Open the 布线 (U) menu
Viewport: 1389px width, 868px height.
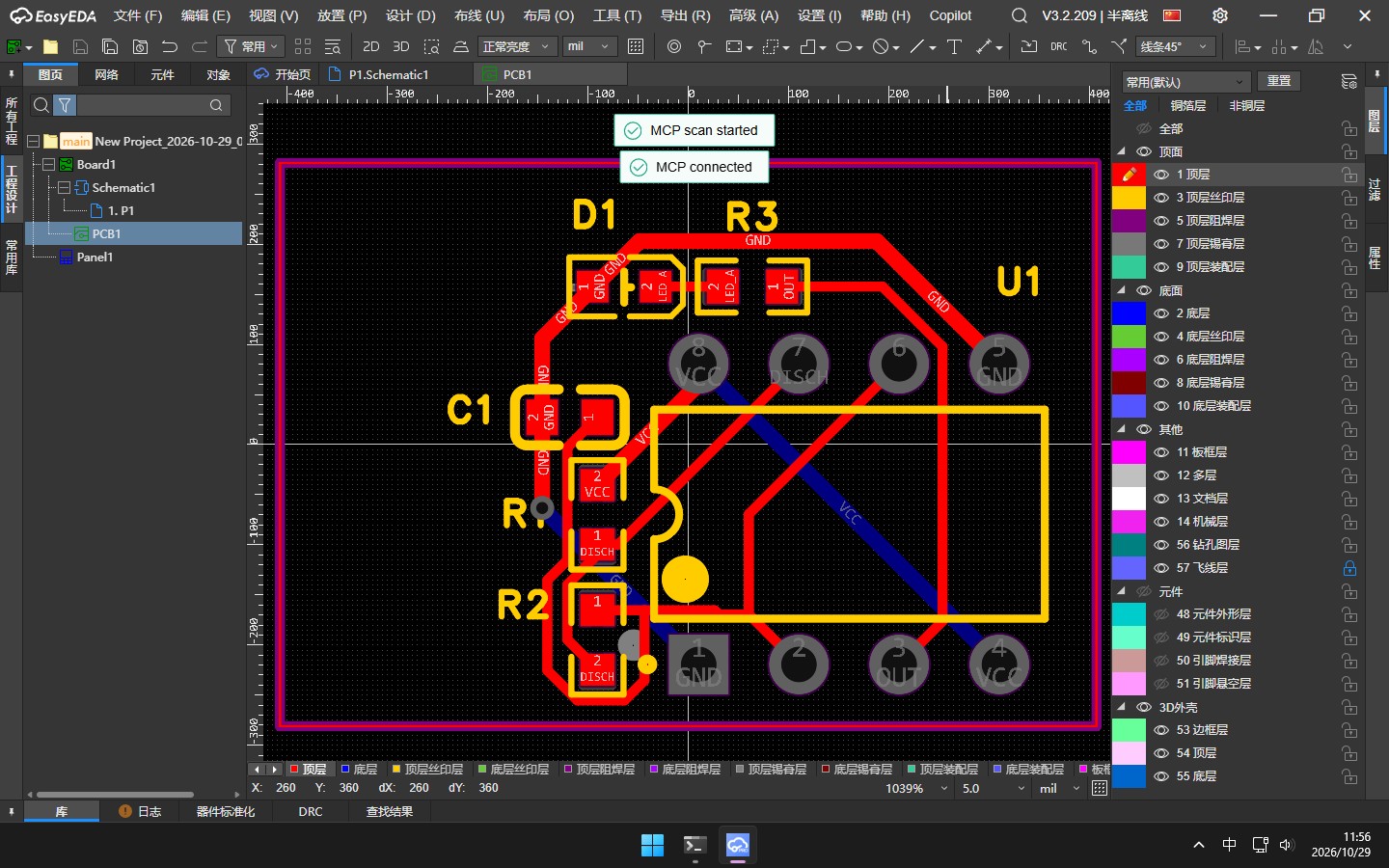(x=478, y=15)
